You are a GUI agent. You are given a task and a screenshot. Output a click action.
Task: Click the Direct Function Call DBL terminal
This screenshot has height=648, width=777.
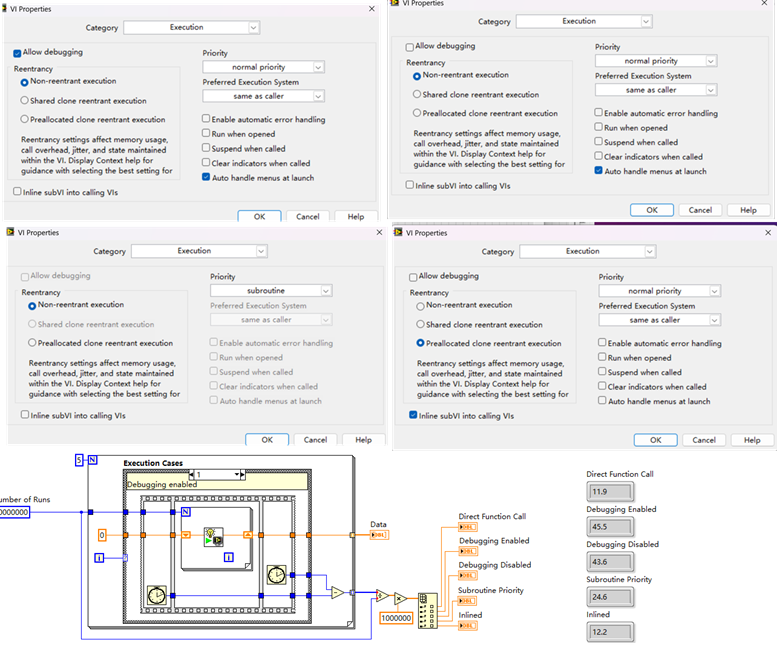click(x=468, y=528)
